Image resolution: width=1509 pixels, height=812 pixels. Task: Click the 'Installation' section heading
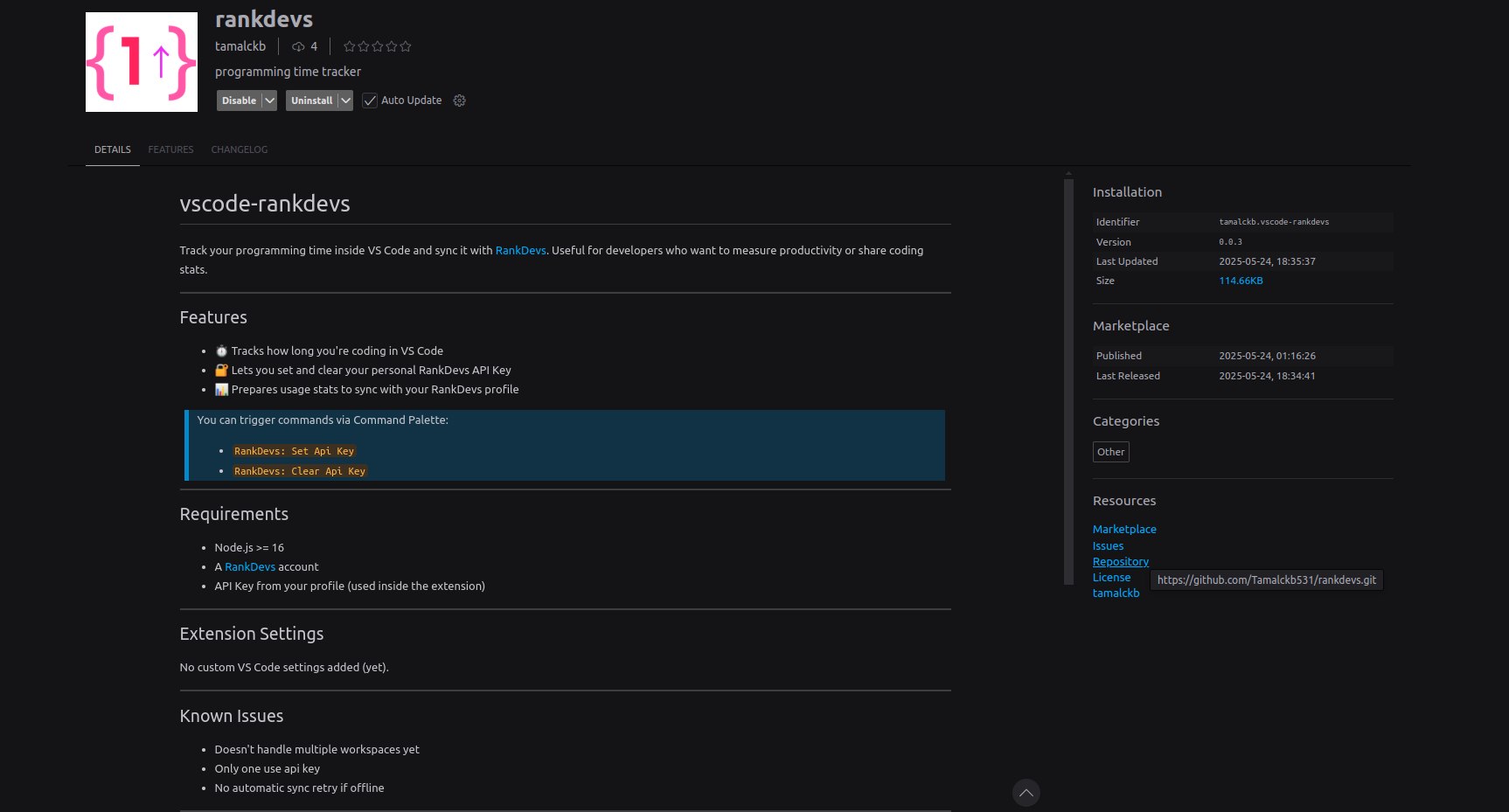click(1127, 192)
